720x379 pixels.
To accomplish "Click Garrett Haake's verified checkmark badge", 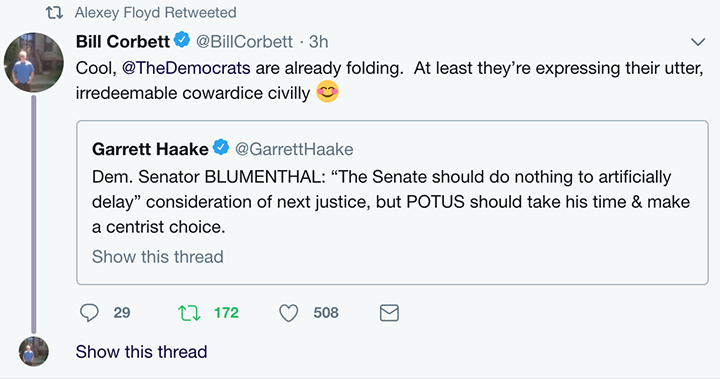I will click(221, 147).
